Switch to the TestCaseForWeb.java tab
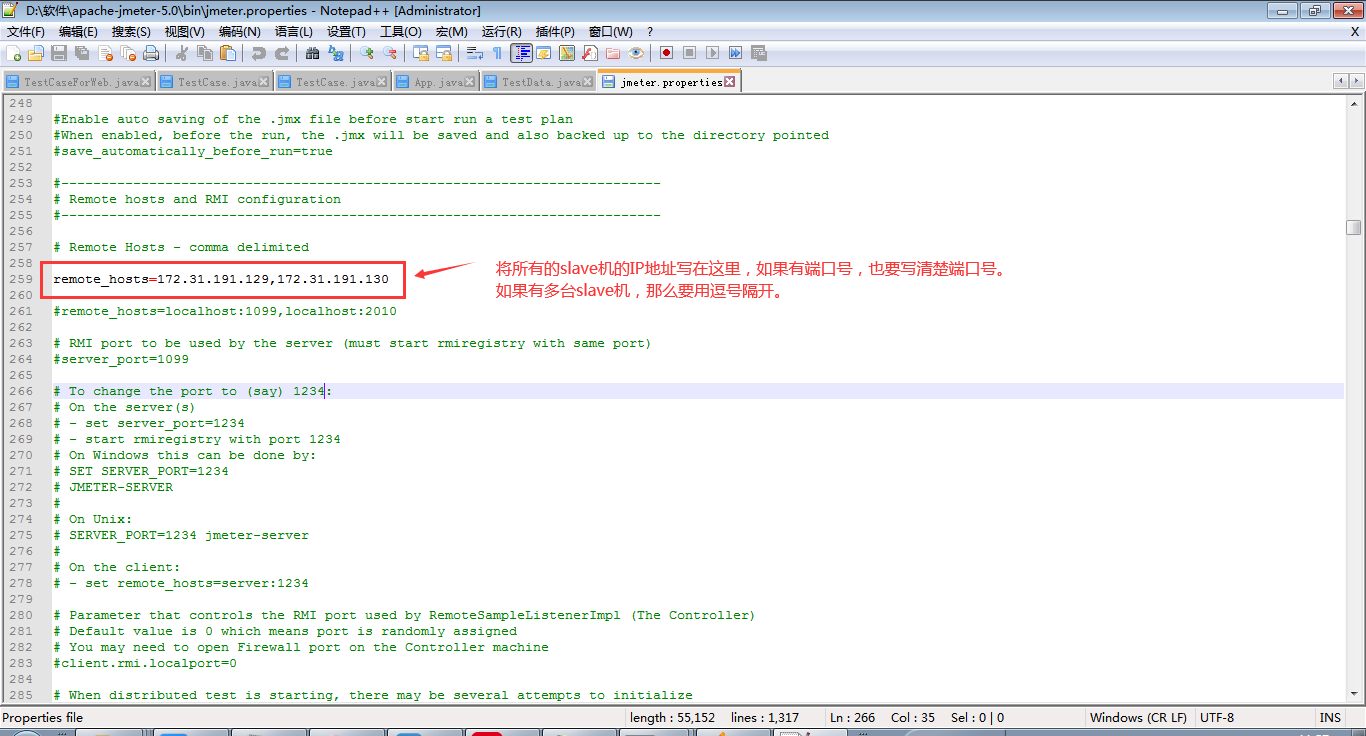1366x736 pixels. click(78, 82)
